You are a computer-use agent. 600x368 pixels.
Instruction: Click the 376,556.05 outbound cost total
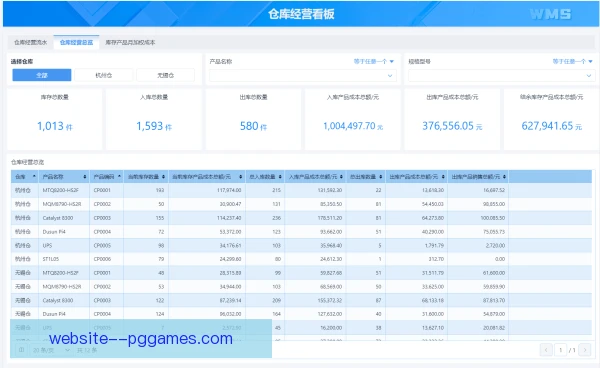click(x=452, y=126)
